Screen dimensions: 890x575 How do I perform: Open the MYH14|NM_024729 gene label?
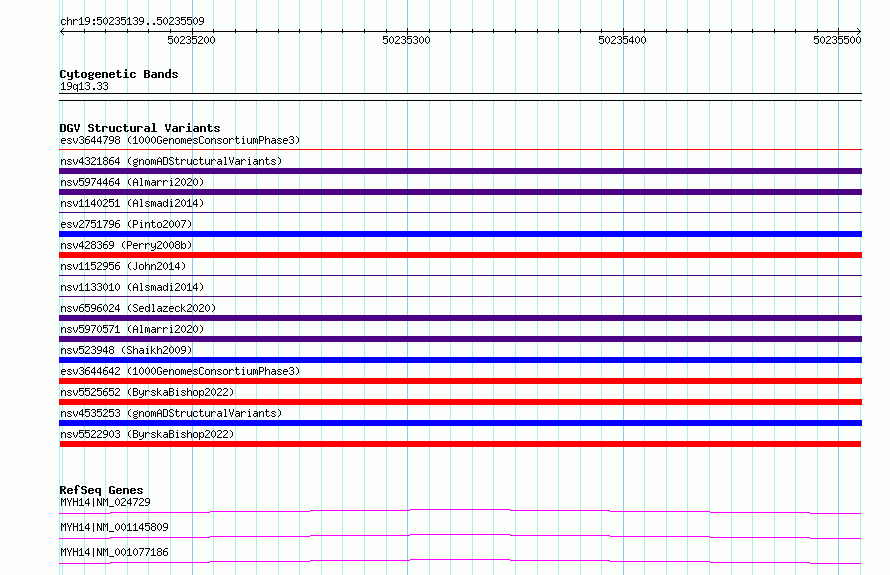[105, 502]
